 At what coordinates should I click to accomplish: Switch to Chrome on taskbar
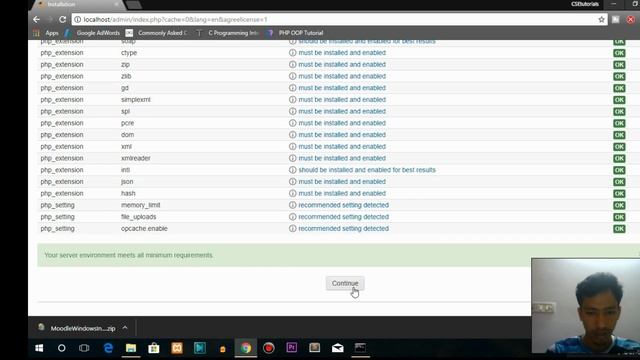[x=246, y=348]
